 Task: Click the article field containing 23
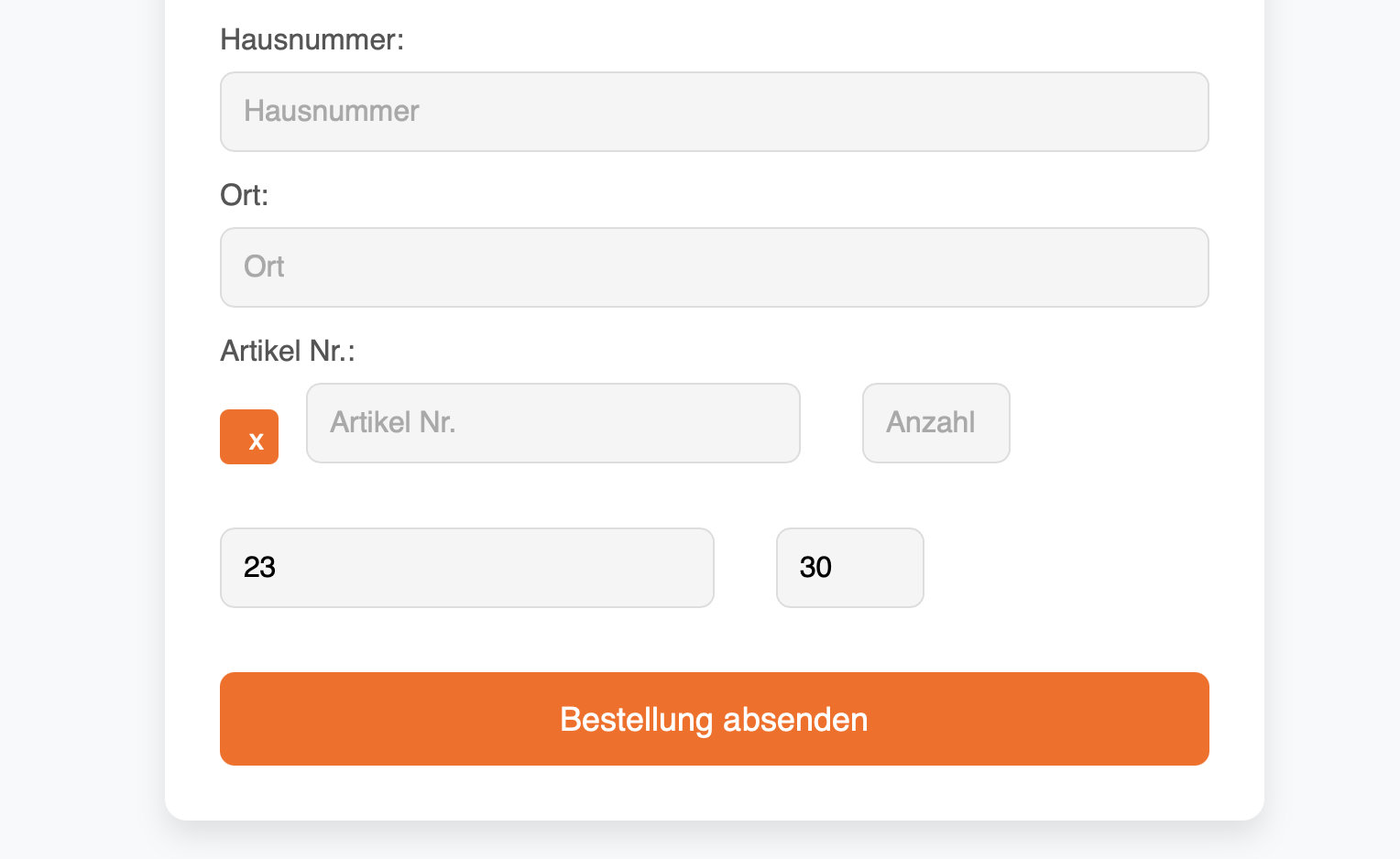pyautogui.click(x=466, y=568)
